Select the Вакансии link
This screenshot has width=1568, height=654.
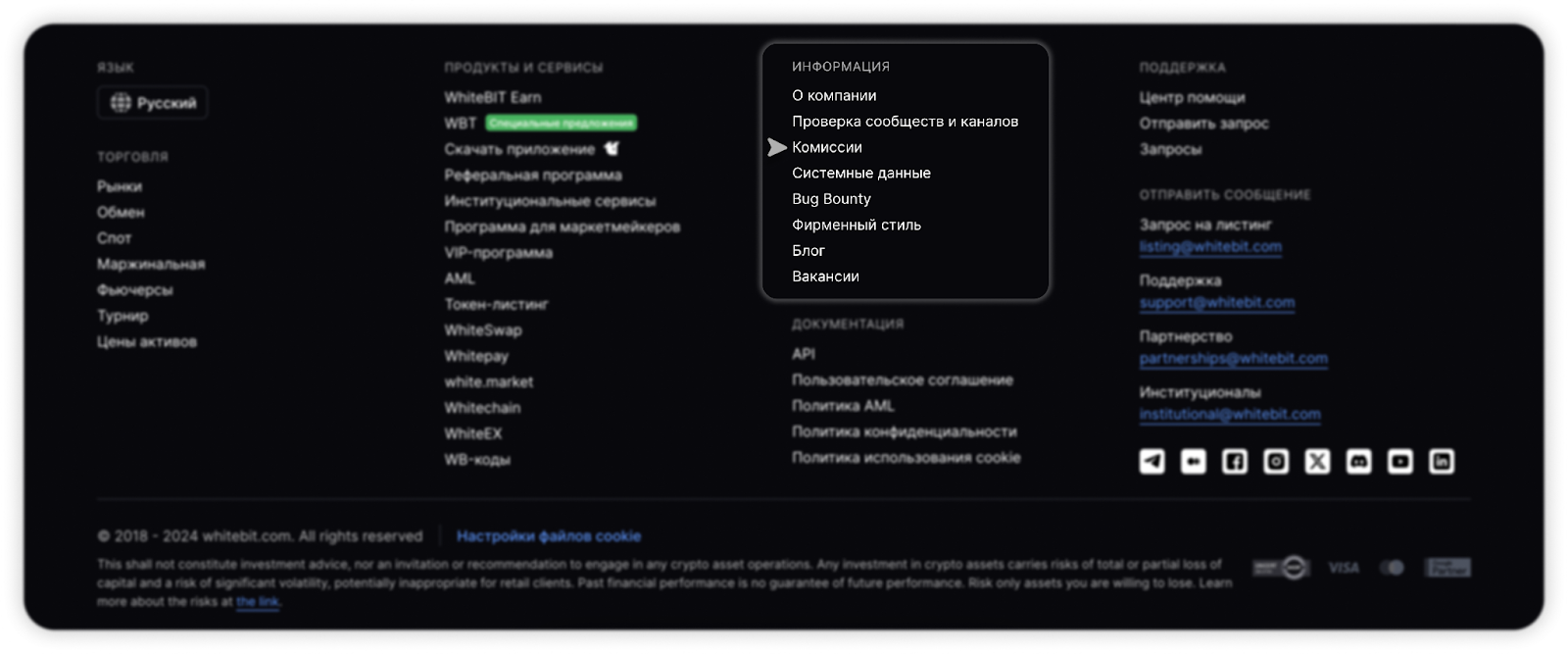tap(825, 277)
